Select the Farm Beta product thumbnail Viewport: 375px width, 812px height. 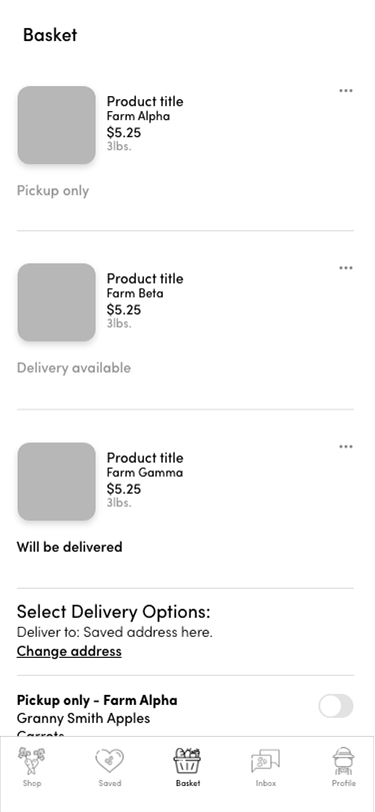coord(56,302)
